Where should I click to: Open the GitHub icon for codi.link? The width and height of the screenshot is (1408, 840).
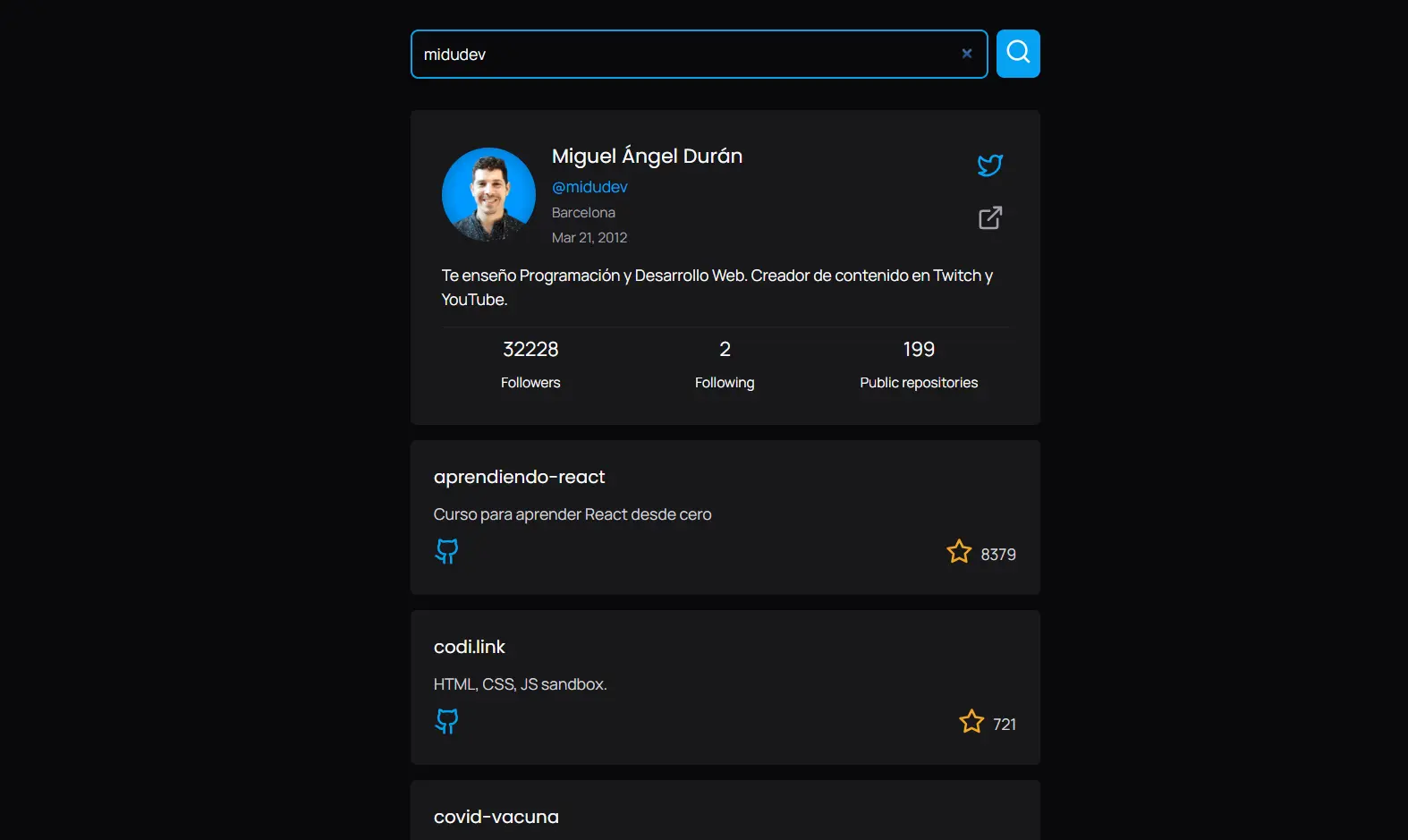(x=446, y=721)
